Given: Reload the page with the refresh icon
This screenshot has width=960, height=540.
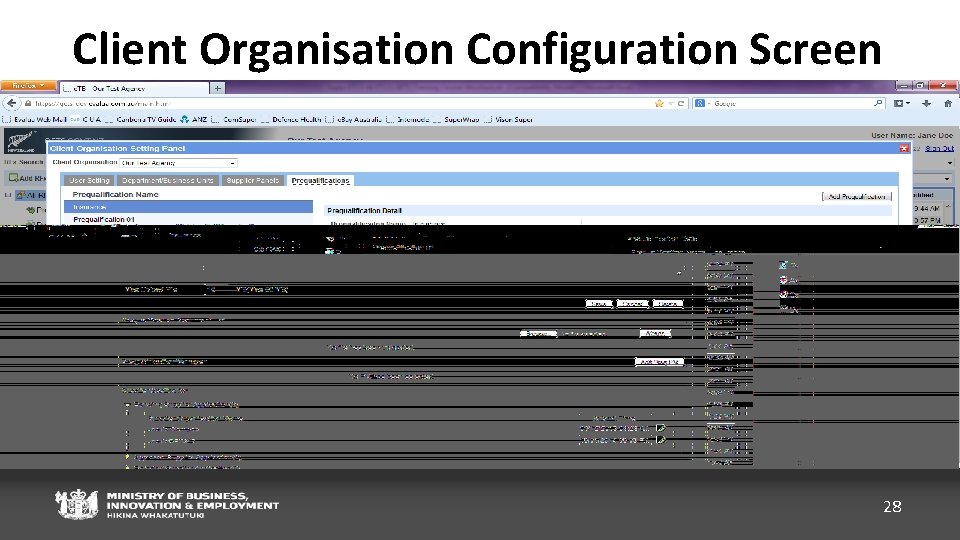Looking at the screenshot, I should 680,103.
